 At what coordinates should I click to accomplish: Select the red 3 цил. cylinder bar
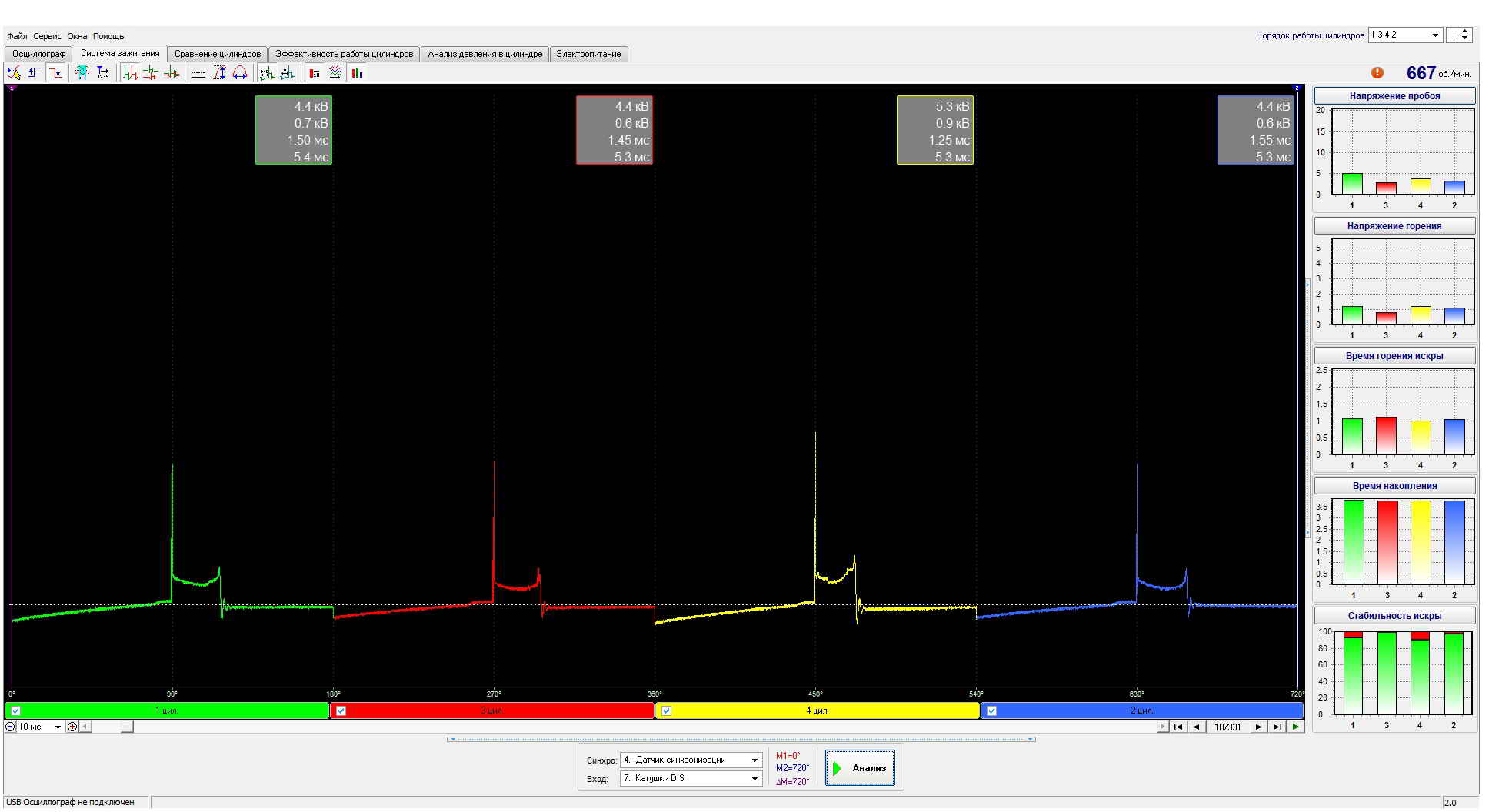pos(492,710)
